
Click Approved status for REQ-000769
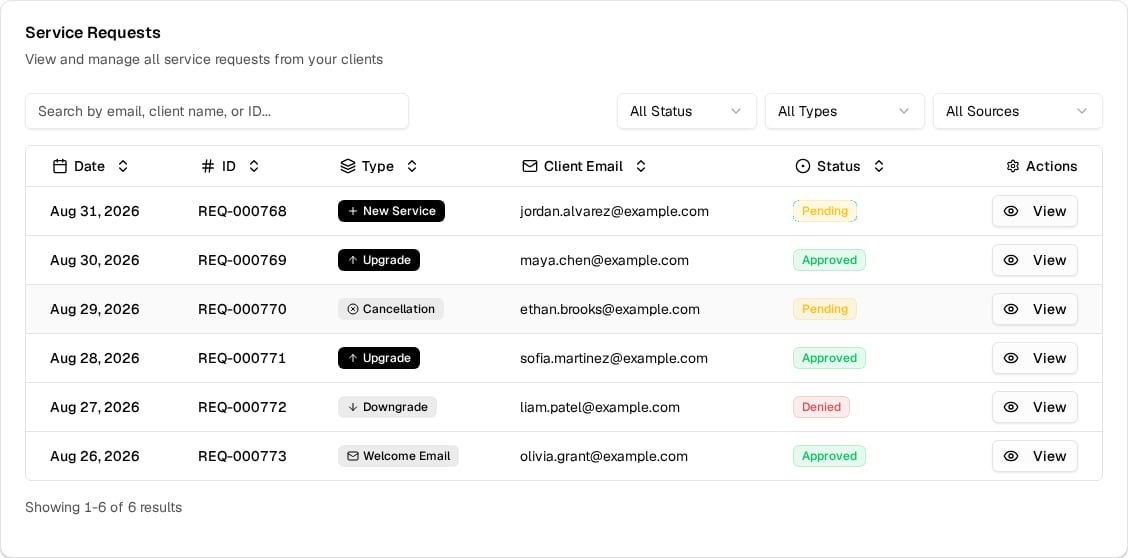[x=829, y=260]
